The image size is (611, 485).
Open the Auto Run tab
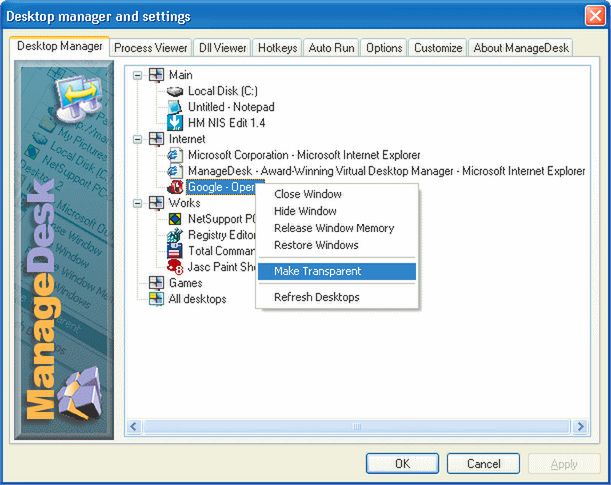pyautogui.click(x=331, y=48)
